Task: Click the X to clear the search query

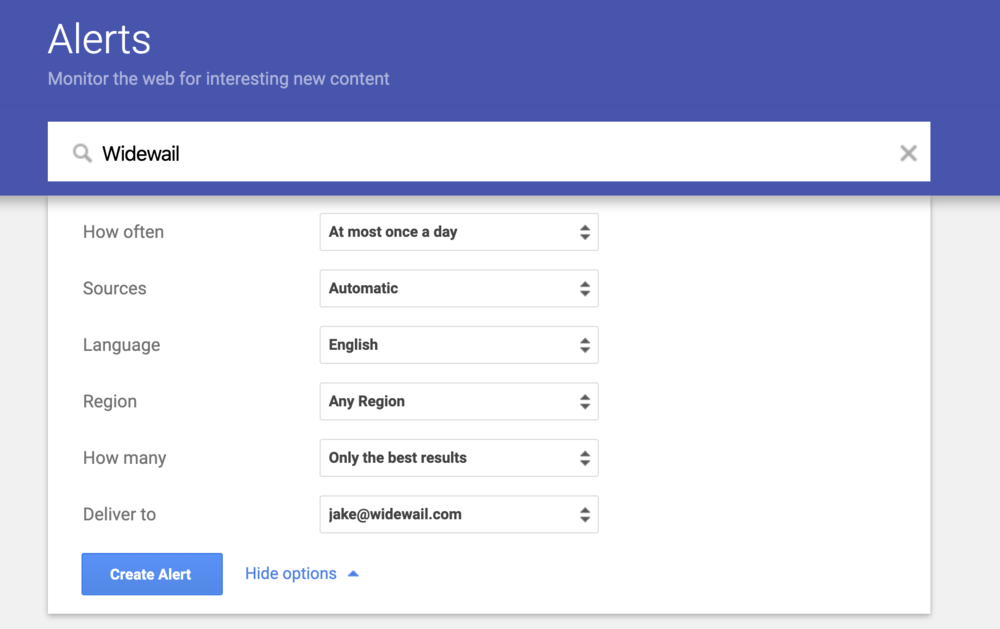Action: click(908, 152)
